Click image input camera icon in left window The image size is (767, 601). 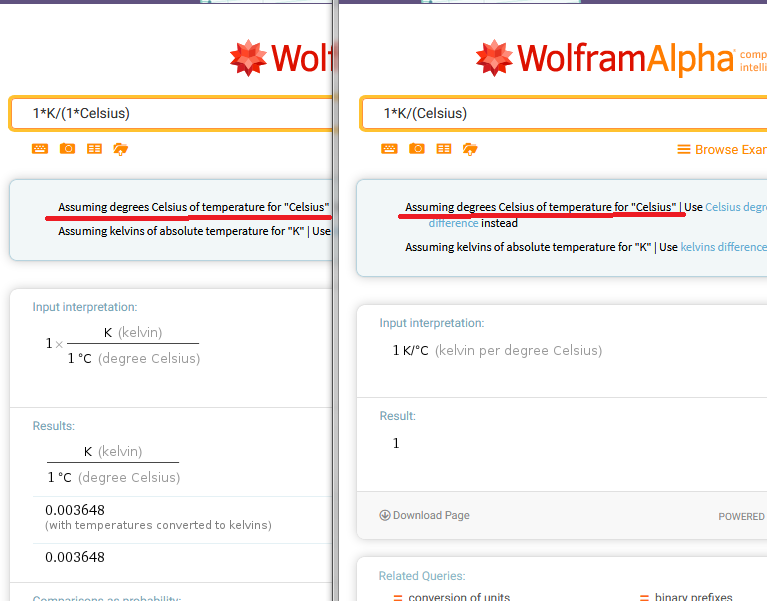(x=67, y=149)
